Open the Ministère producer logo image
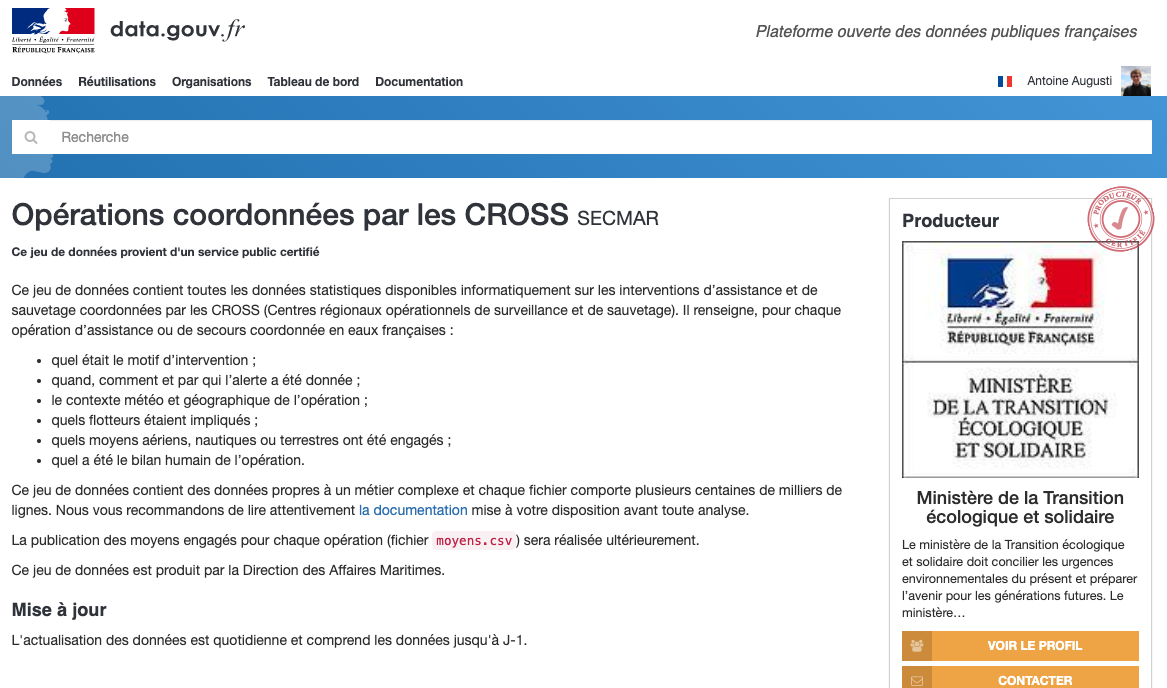Viewport: 1167px width, 688px height. pos(1020,360)
